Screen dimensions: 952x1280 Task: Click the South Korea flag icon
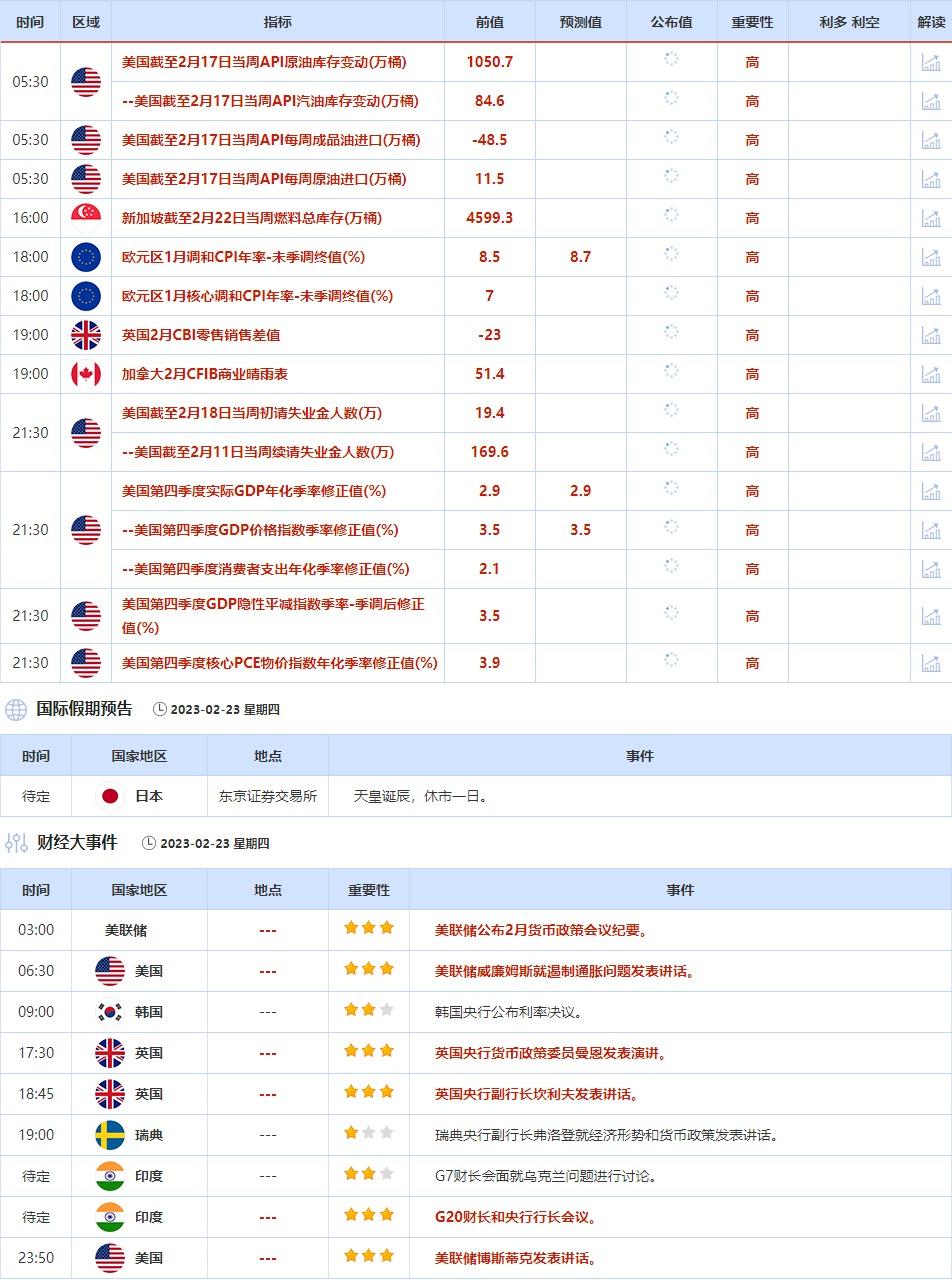click(x=110, y=1012)
